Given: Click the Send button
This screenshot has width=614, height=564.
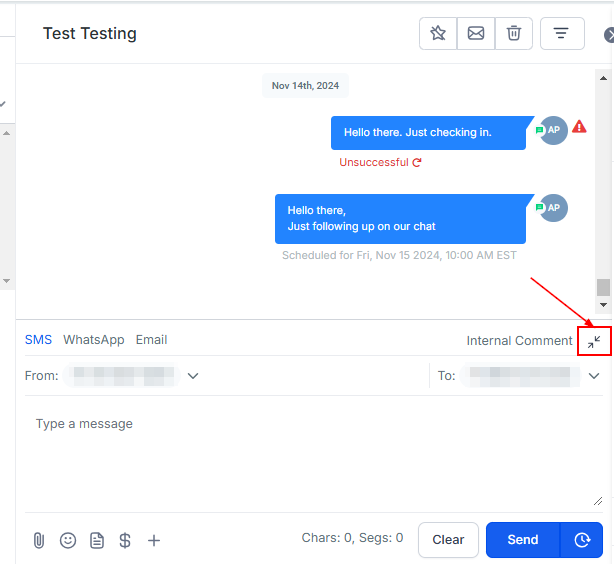Looking at the screenshot, I should click(523, 540).
